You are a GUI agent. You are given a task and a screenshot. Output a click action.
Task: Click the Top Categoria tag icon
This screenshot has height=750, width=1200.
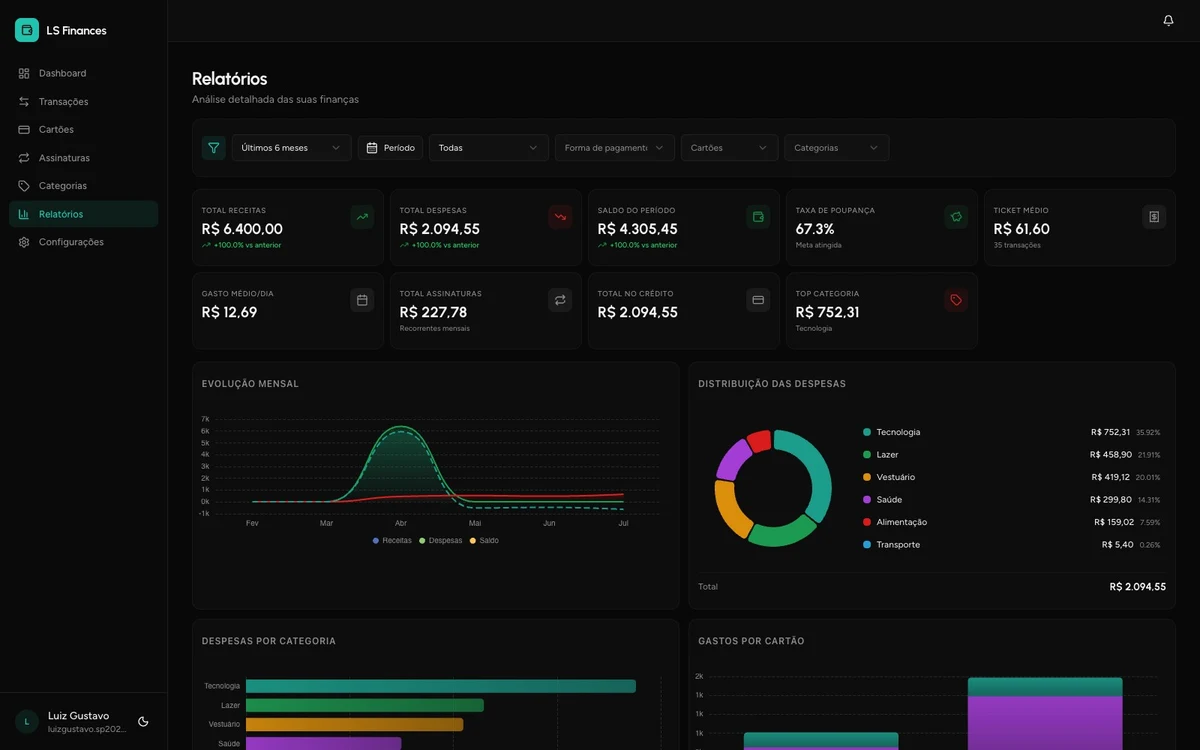[x=956, y=300]
